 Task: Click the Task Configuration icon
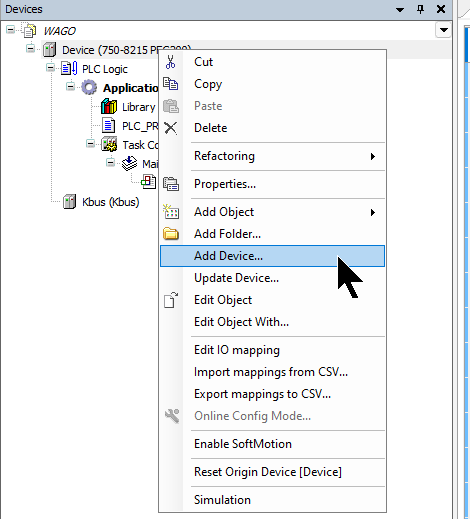(x=109, y=145)
